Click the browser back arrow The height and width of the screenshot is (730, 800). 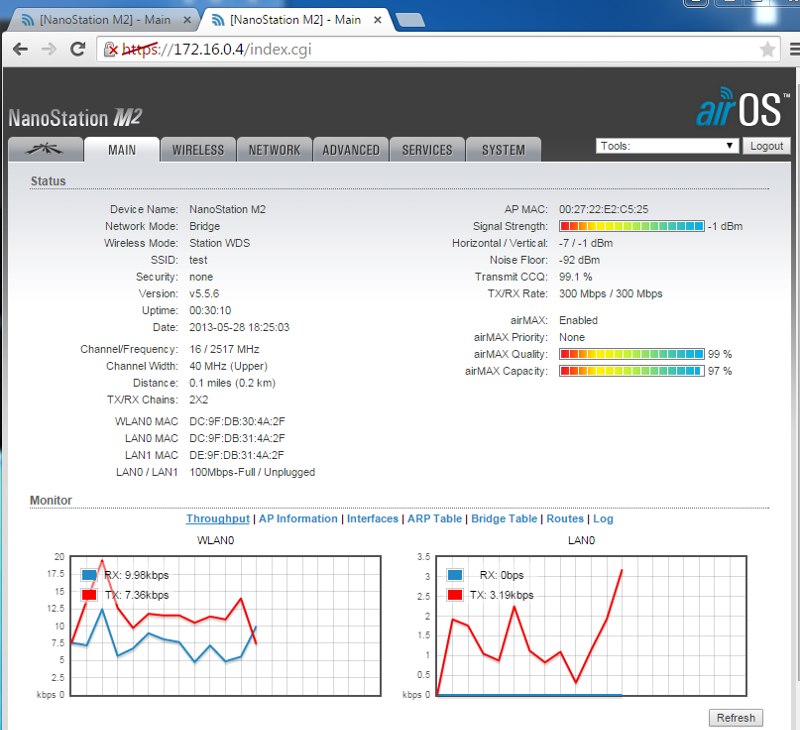coord(21,46)
